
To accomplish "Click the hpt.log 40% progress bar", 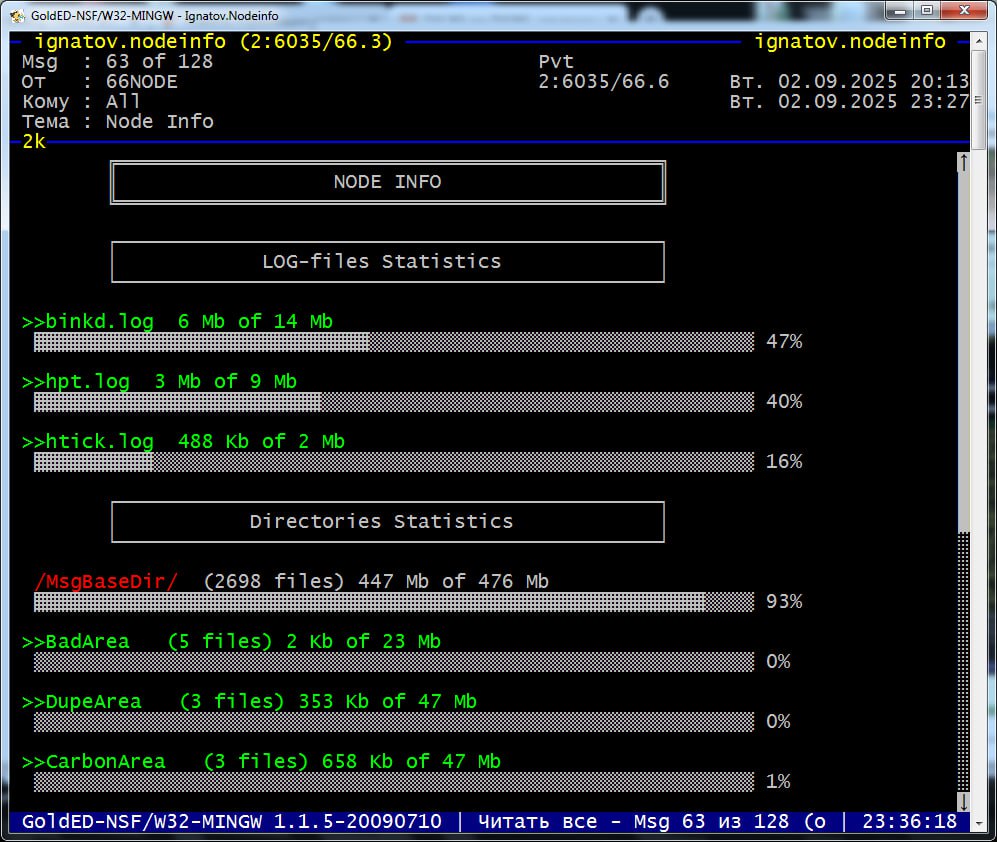I will [393, 402].
